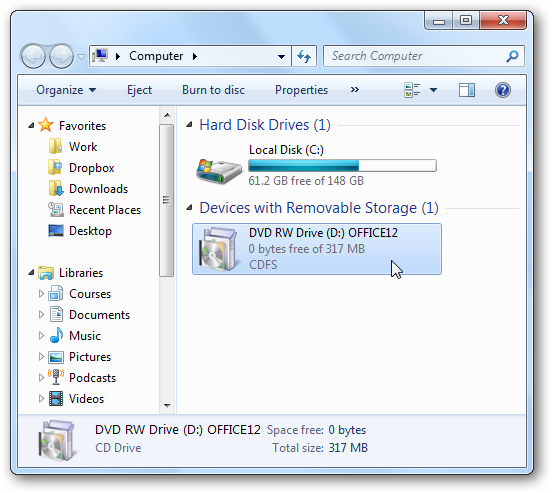Click the Local Disk capacity bar
552x493 pixels.
(342, 166)
